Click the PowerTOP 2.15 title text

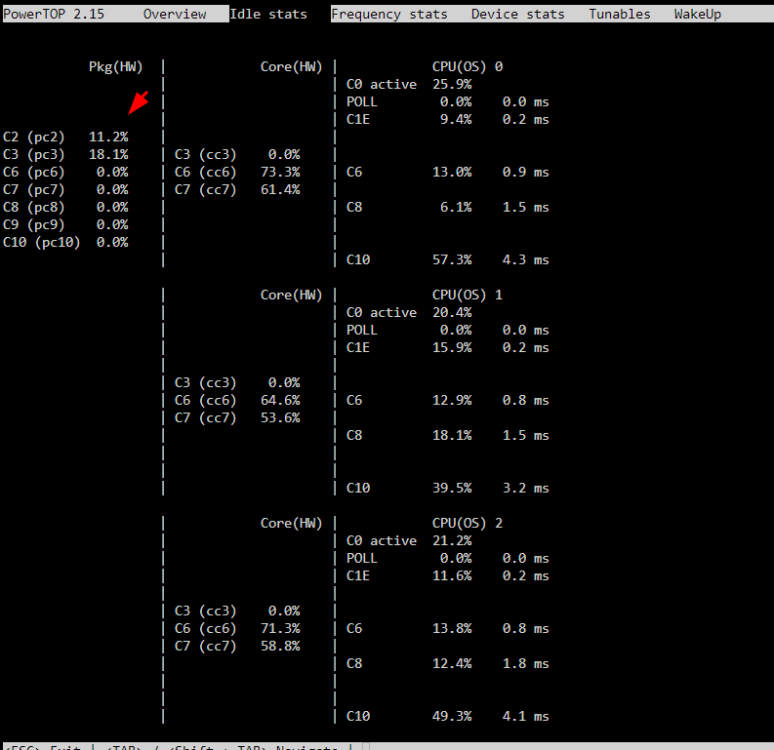point(54,14)
